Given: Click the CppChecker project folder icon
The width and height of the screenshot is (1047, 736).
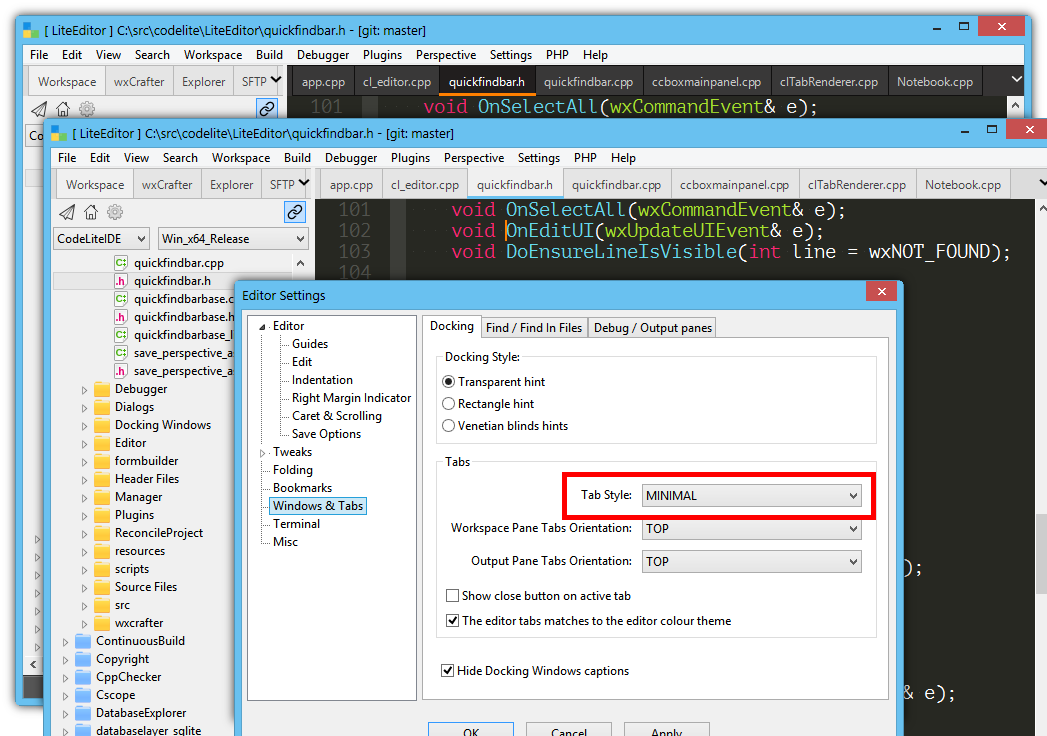Looking at the screenshot, I should coord(83,677).
